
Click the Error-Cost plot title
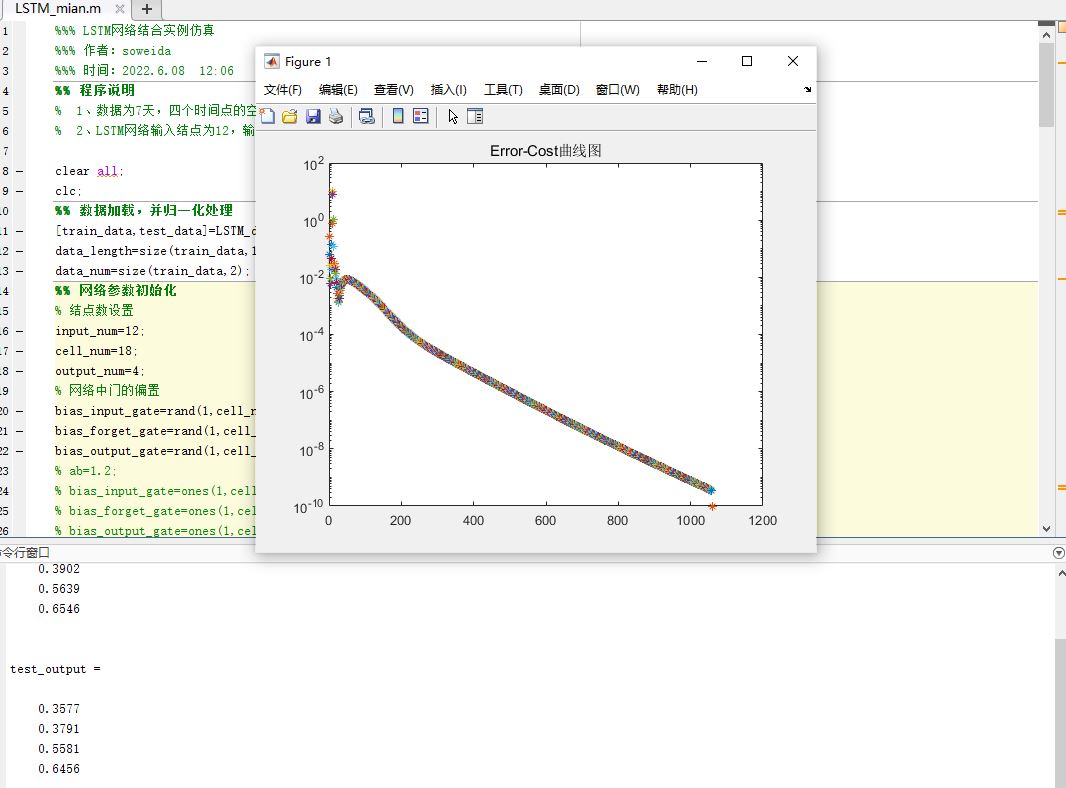click(545, 151)
